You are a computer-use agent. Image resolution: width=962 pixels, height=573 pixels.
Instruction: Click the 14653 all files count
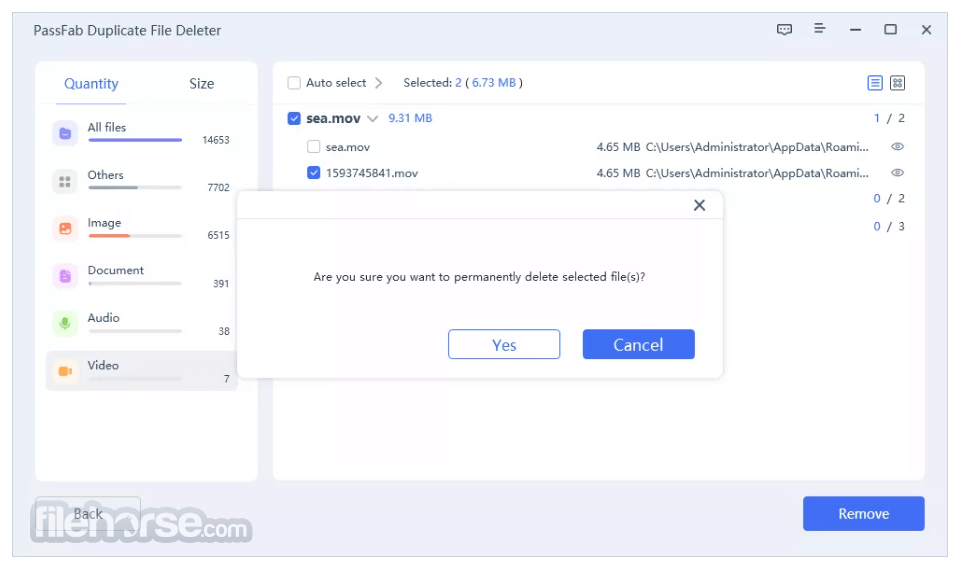point(216,140)
